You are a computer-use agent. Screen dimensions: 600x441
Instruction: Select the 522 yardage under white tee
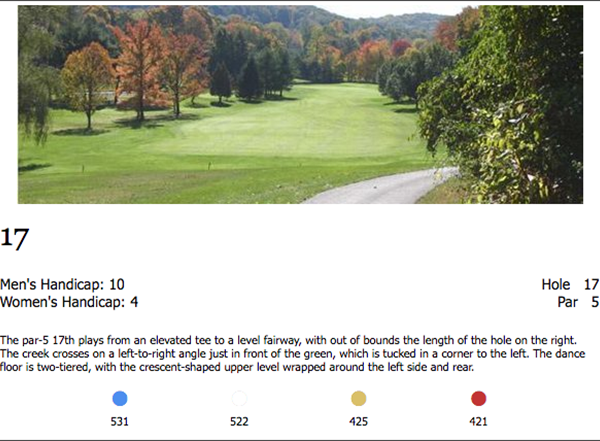[x=239, y=422]
